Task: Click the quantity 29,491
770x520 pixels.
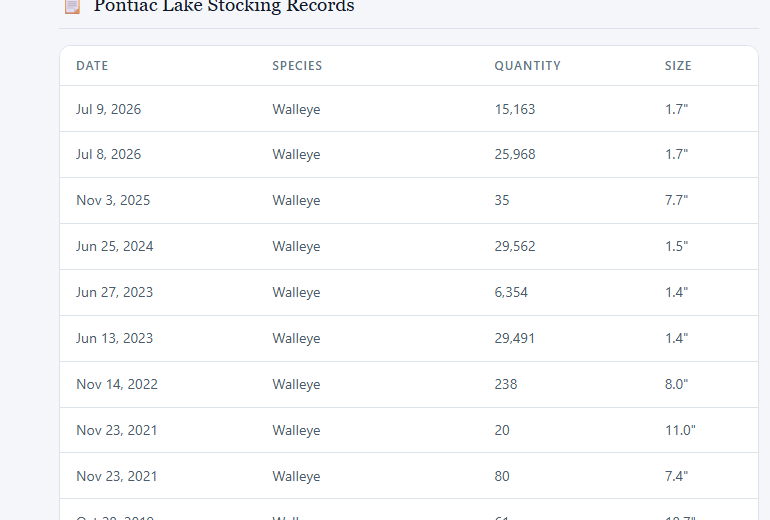Action: pyautogui.click(x=515, y=338)
